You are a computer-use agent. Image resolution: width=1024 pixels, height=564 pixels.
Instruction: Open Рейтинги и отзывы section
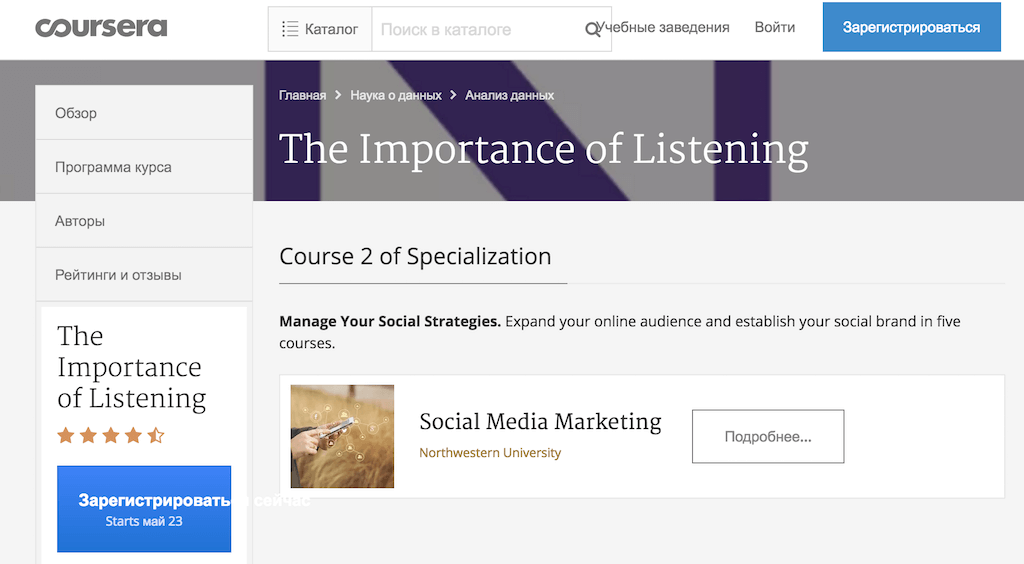(144, 275)
